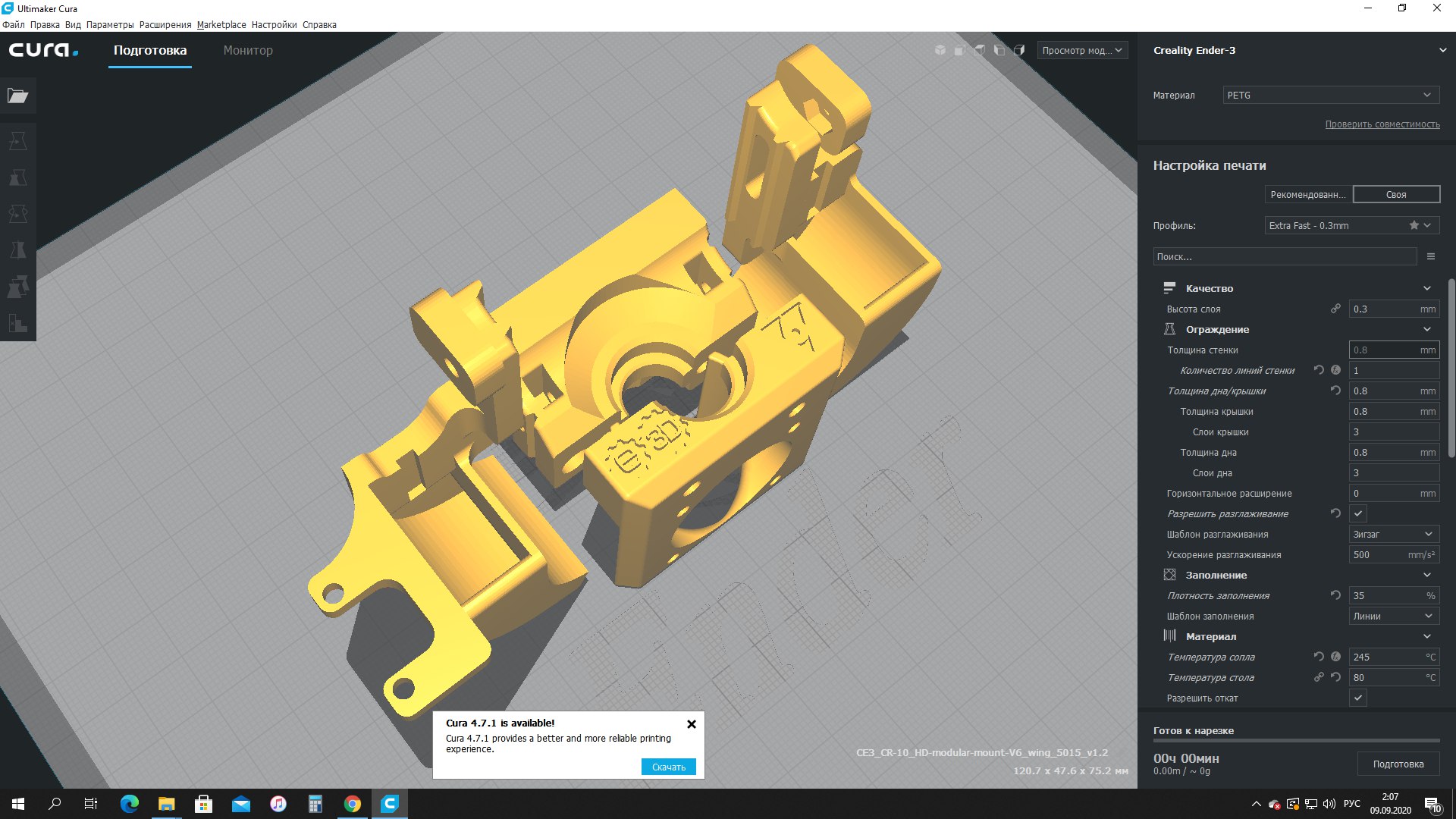The width and height of the screenshot is (1456, 819).
Task: Open the settings visibility hamburger menu
Action: (x=1431, y=256)
